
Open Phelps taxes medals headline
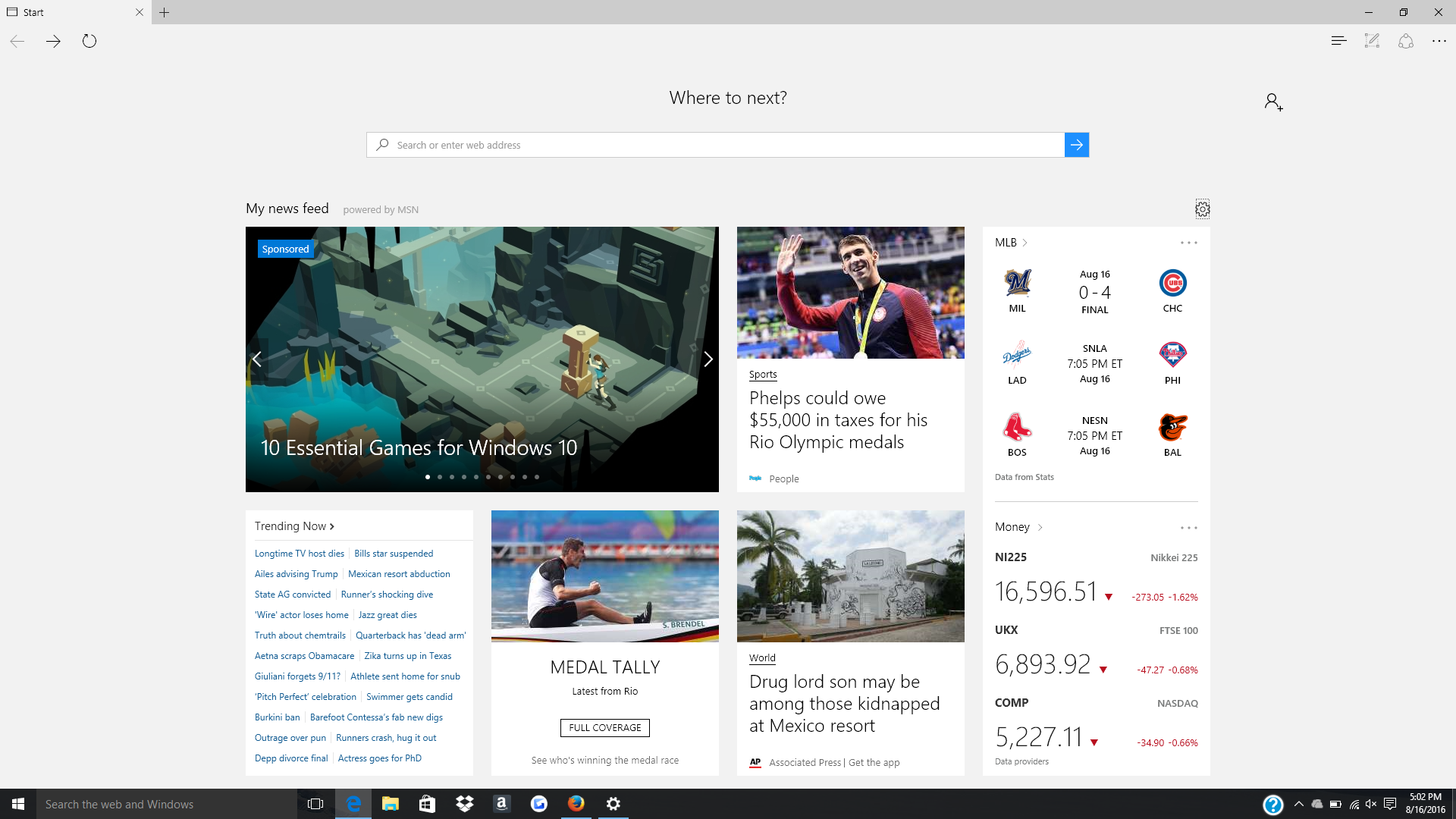(838, 420)
